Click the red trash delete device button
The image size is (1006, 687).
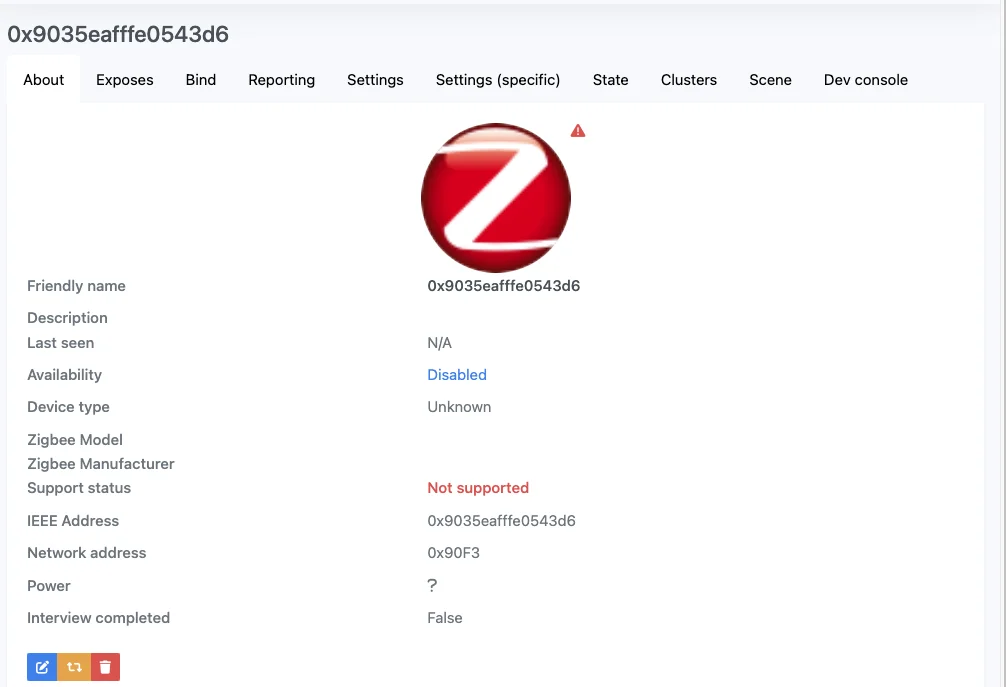tap(105, 667)
